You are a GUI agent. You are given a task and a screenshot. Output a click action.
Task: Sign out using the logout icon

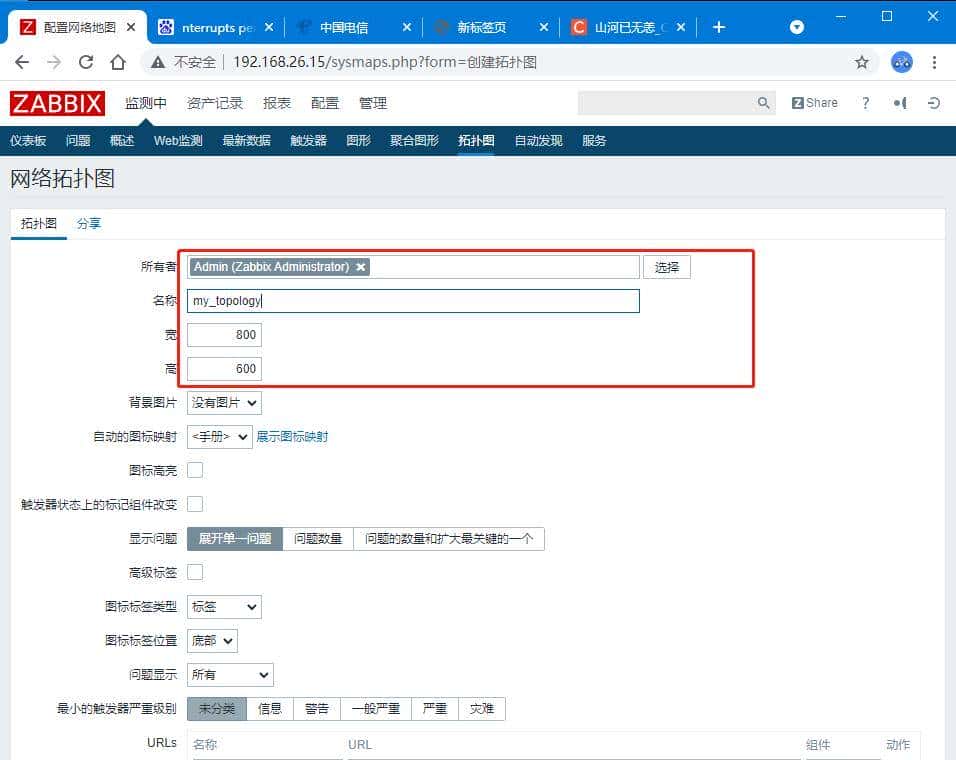(932, 102)
